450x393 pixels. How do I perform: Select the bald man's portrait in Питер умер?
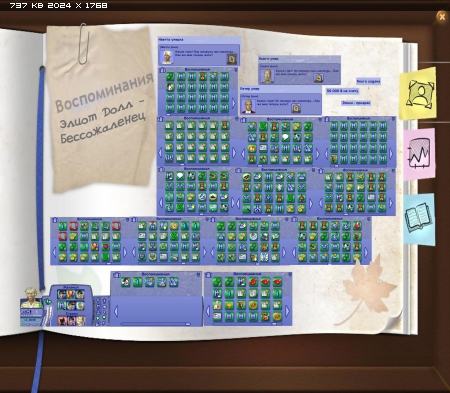[248, 106]
